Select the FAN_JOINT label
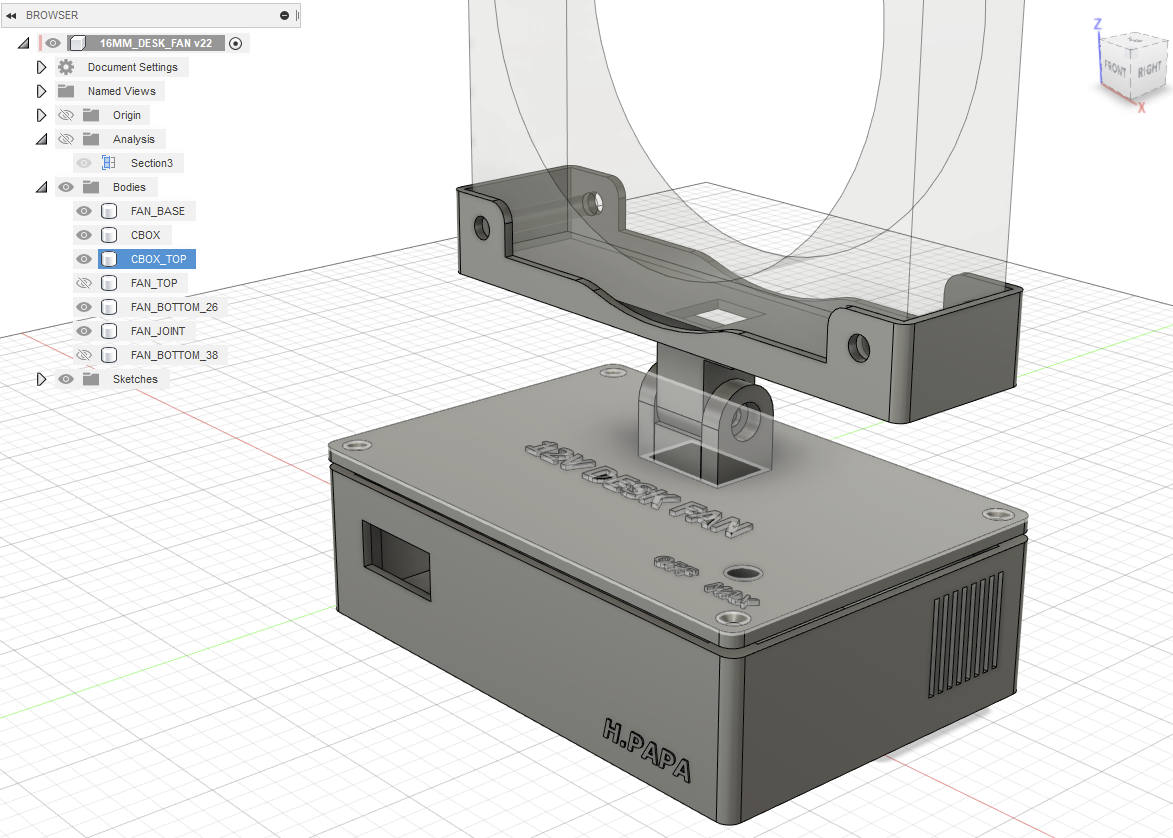The image size is (1173, 838). (158, 331)
